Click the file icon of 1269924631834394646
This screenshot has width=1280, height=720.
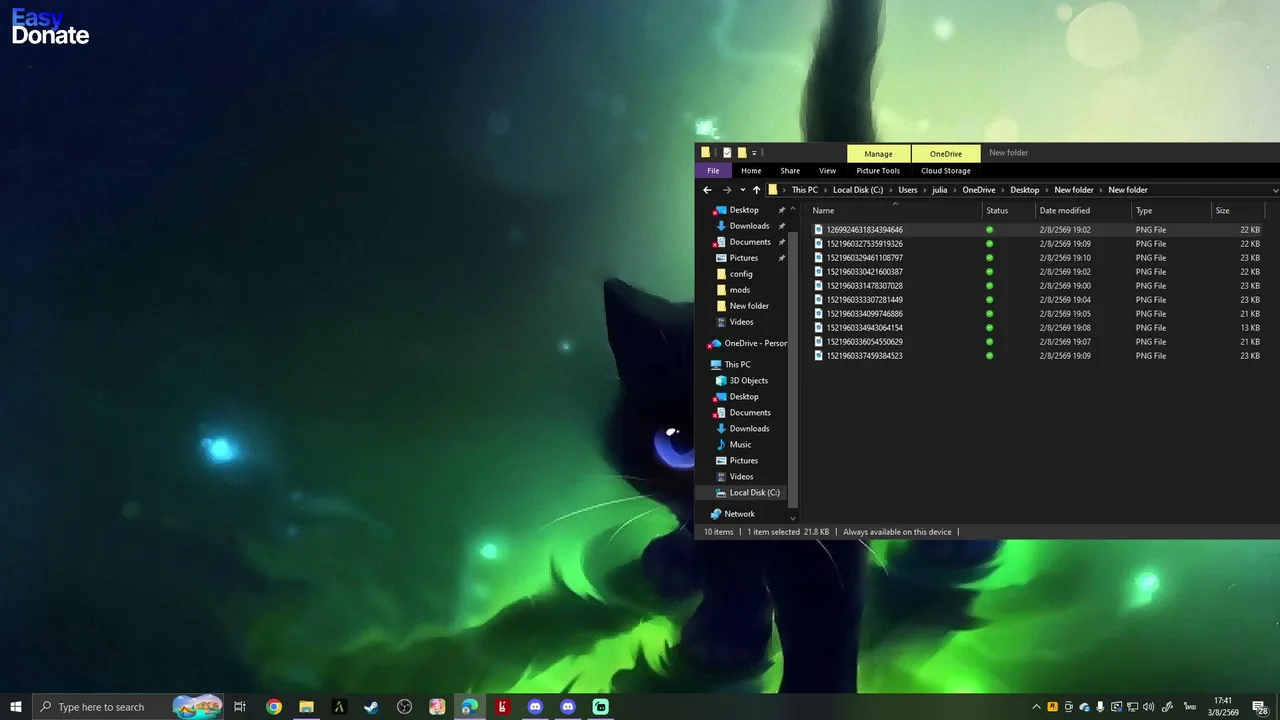pyautogui.click(x=819, y=230)
